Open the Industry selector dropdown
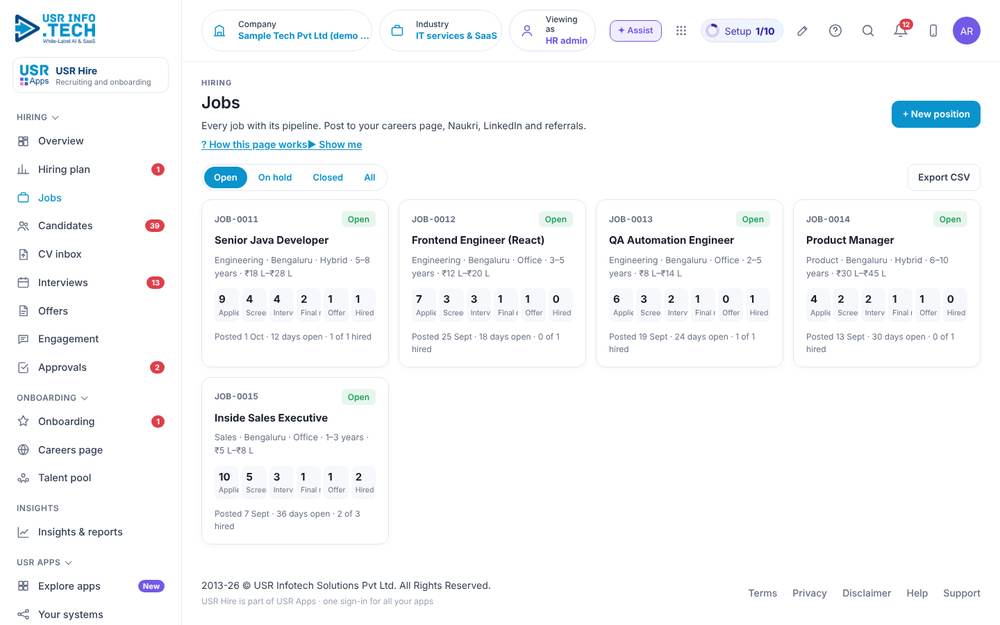The height and width of the screenshot is (625, 1000). click(441, 31)
